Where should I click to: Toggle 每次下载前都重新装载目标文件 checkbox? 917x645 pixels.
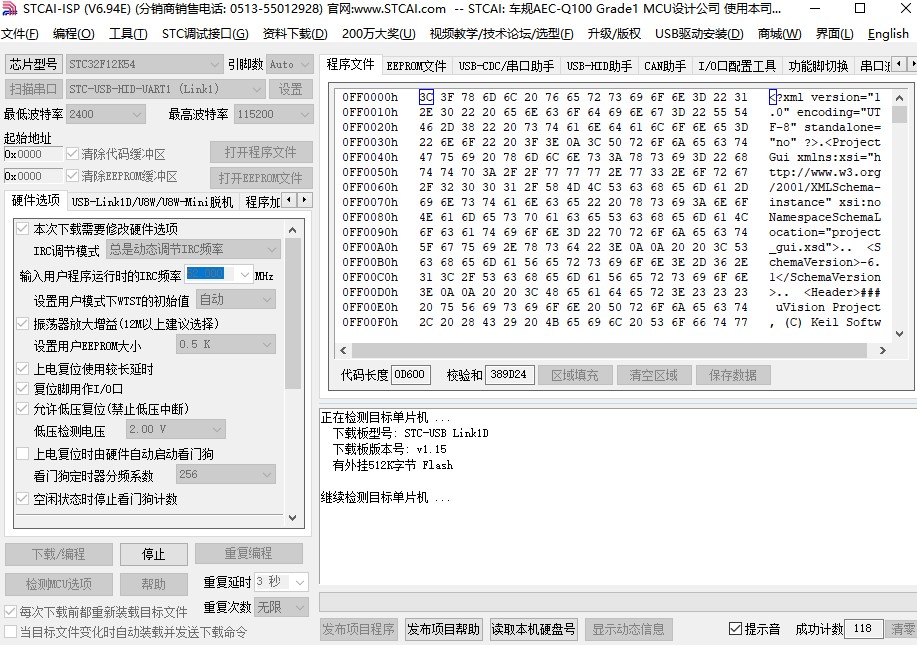(10, 612)
